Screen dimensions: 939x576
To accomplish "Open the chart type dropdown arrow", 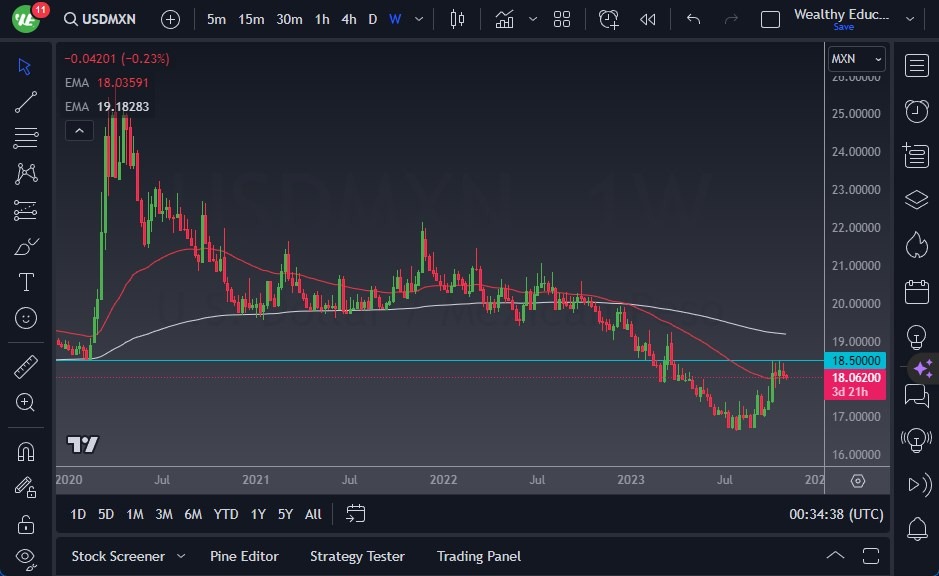I will coord(533,18).
